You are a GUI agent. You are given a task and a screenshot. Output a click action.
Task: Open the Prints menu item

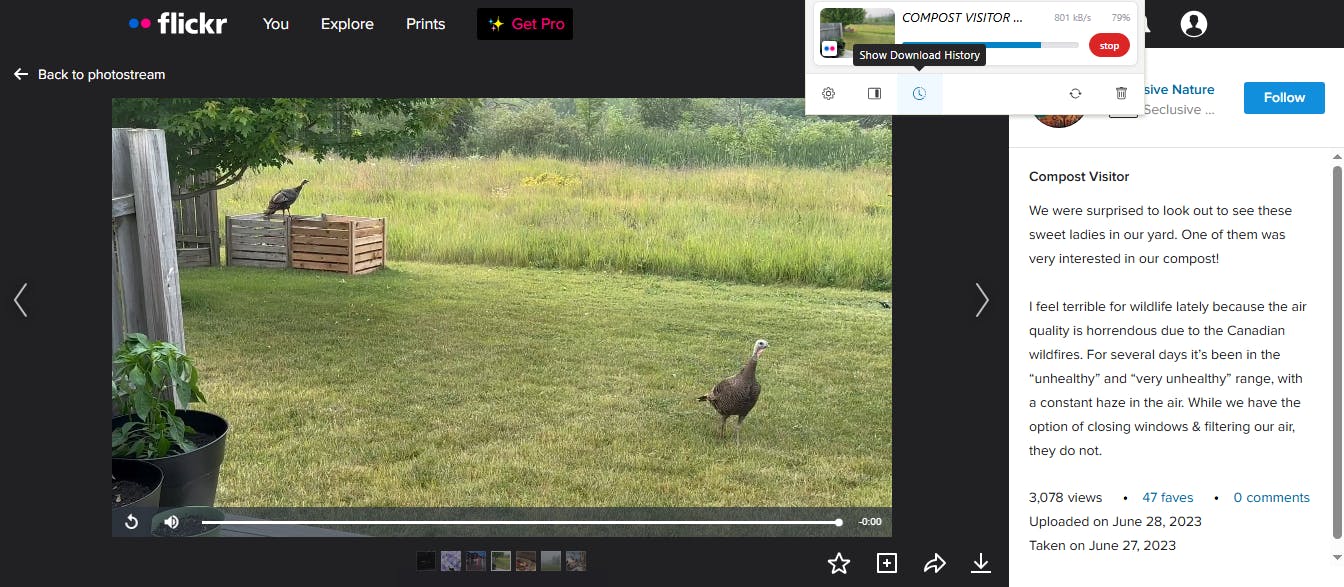point(425,24)
